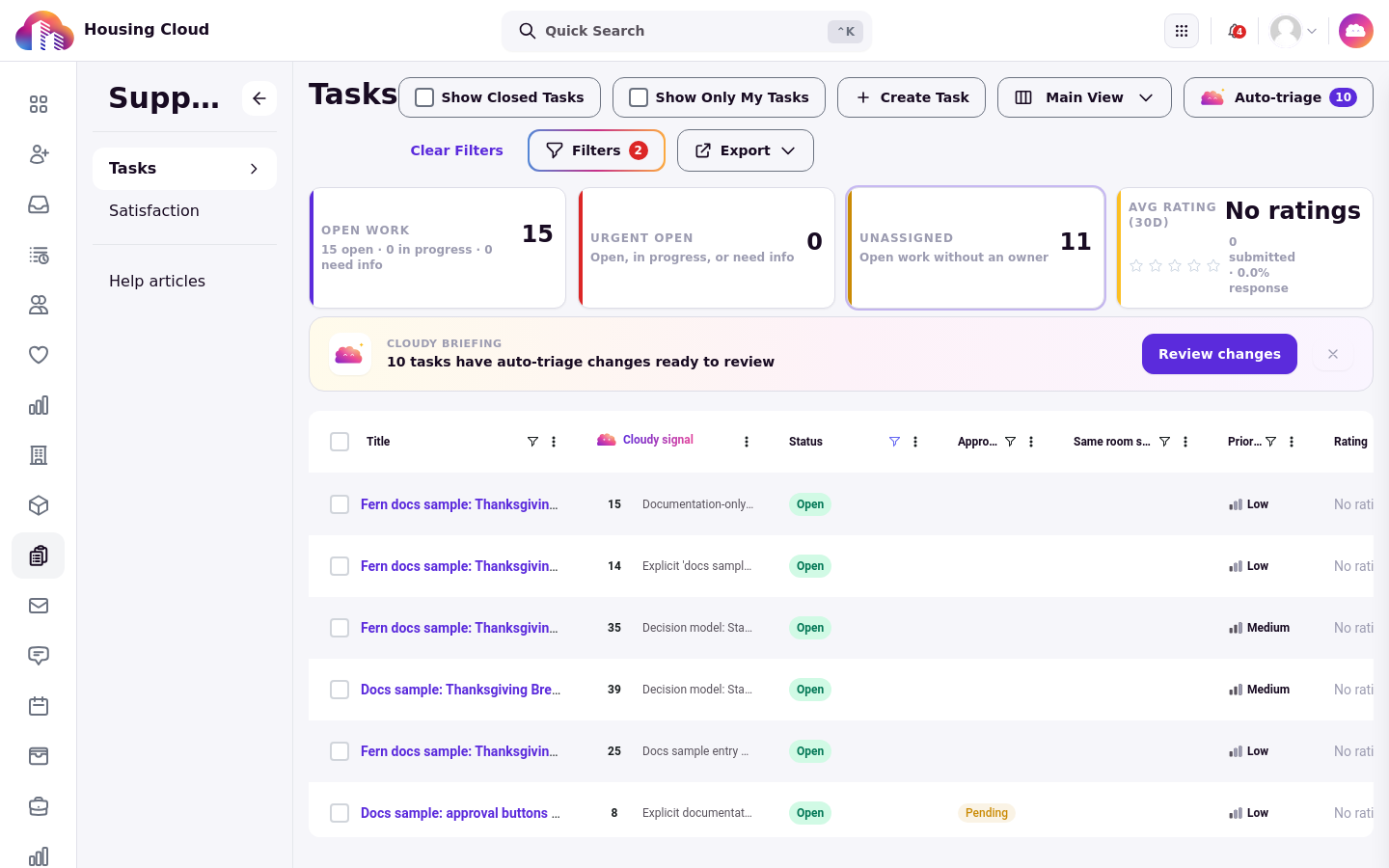
Task: Click Clear Filters link
Action: coord(457,150)
